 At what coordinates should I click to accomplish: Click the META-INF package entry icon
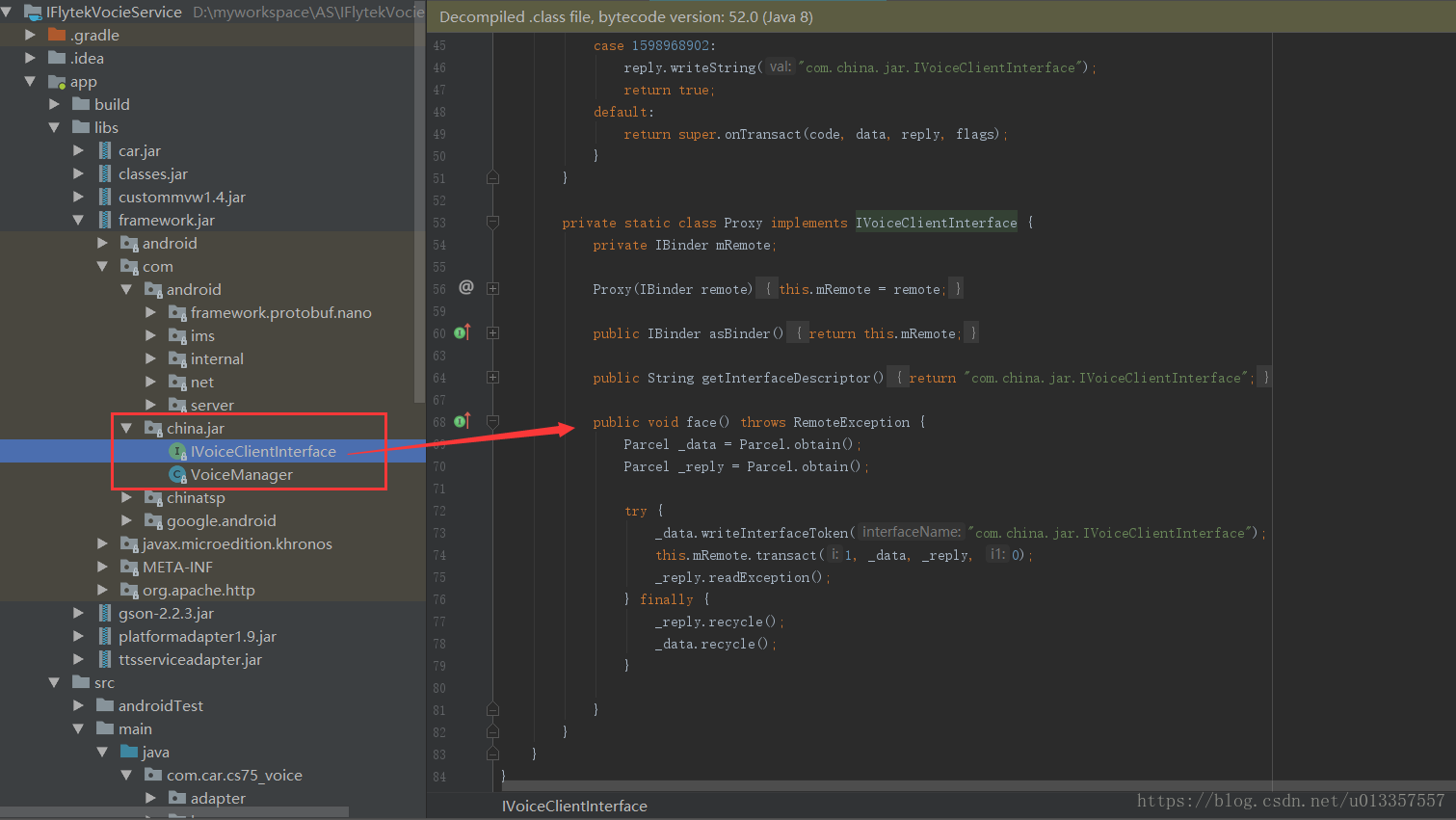click(x=129, y=567)
